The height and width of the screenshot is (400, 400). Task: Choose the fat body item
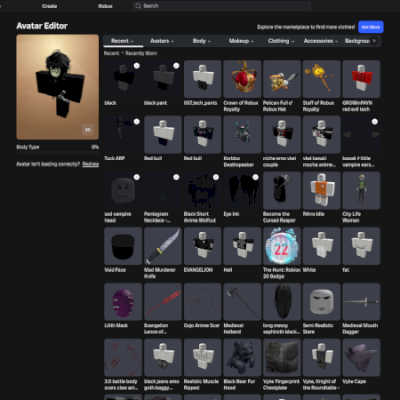[361, 246]
